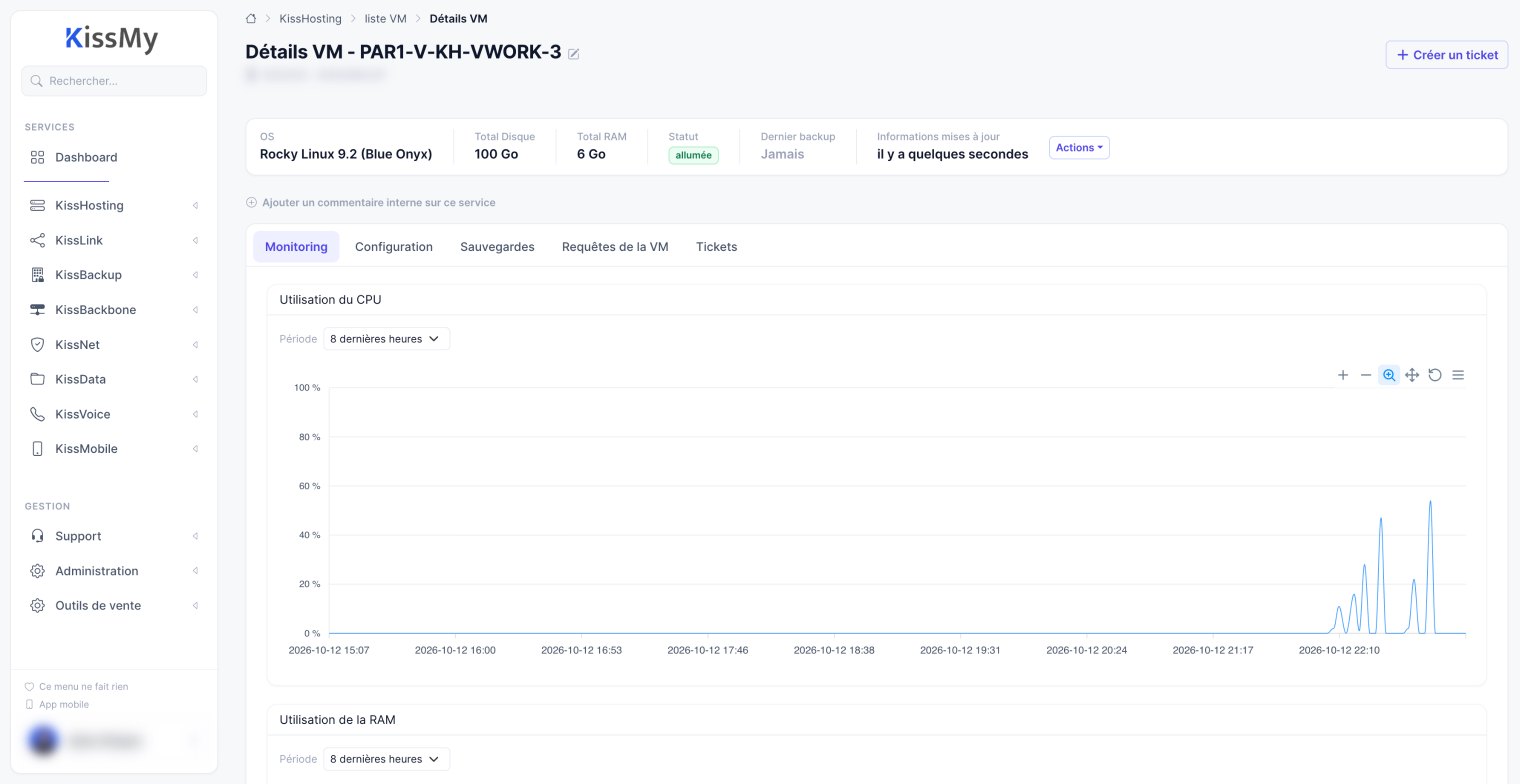The height and width of the screenshot is (784, 1520).
Task: Focus the Rechercher search field
Action: 114,81
